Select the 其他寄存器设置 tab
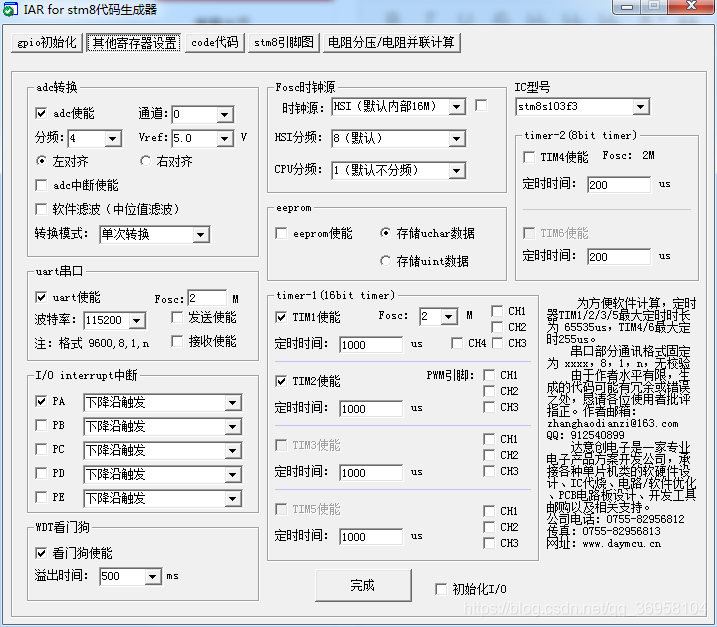The height and width of the screenshot is (627, 717). click(134, 43)
